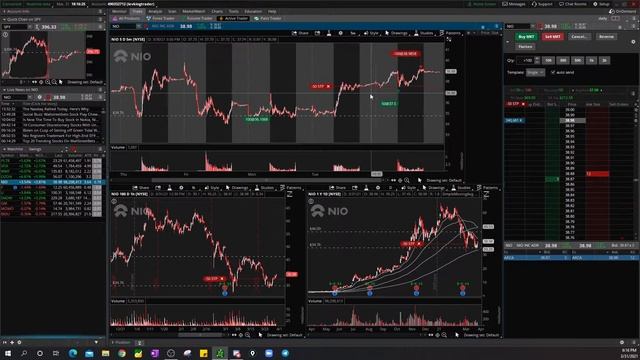Open Drawings menu on bottom-right NIO chart

tap(433, 188)
